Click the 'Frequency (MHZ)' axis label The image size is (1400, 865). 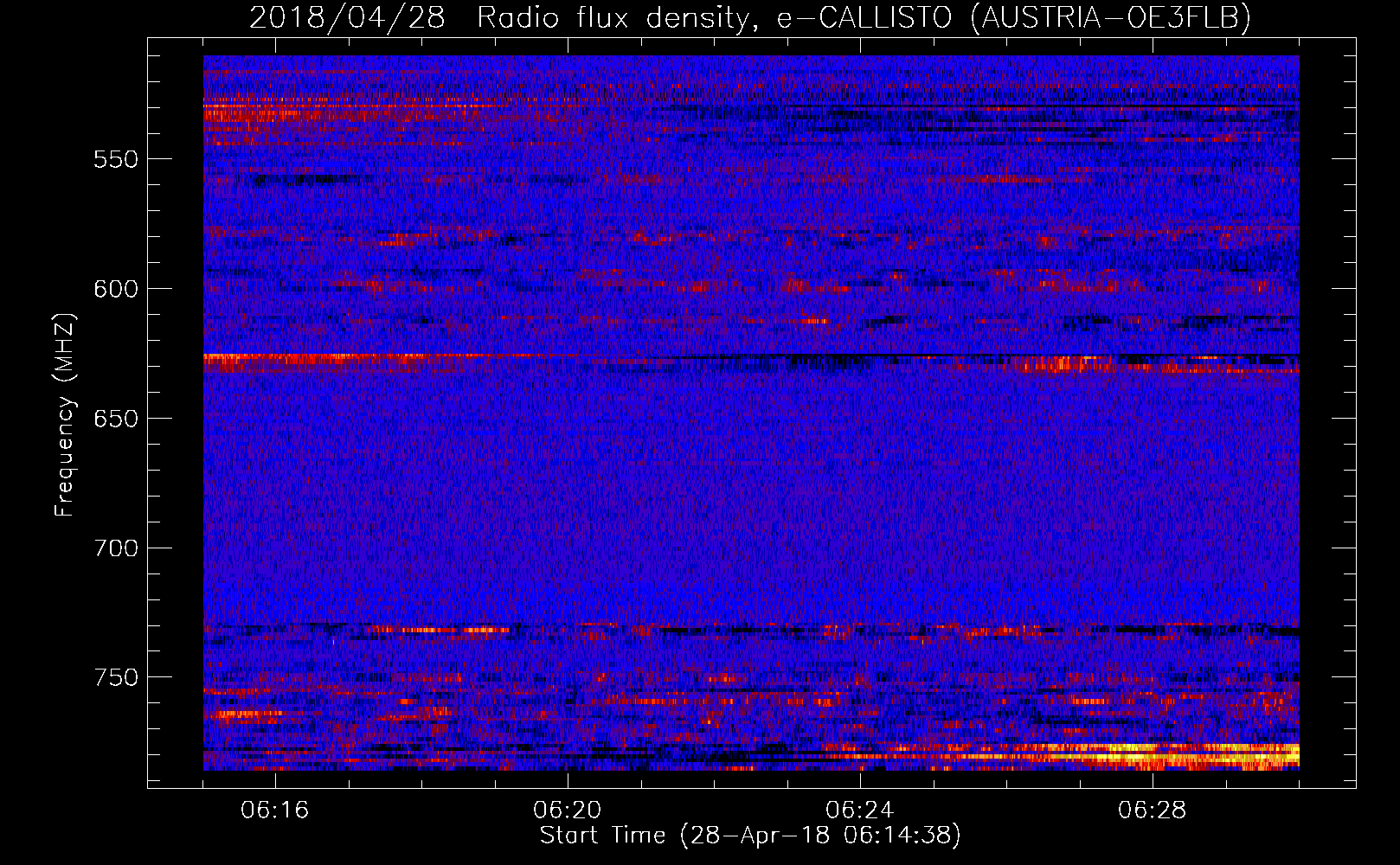65,414
